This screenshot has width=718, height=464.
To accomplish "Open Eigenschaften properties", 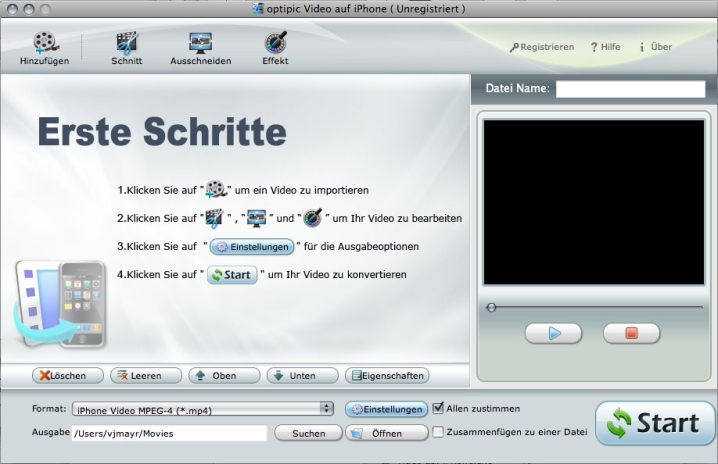I will 387,376.
